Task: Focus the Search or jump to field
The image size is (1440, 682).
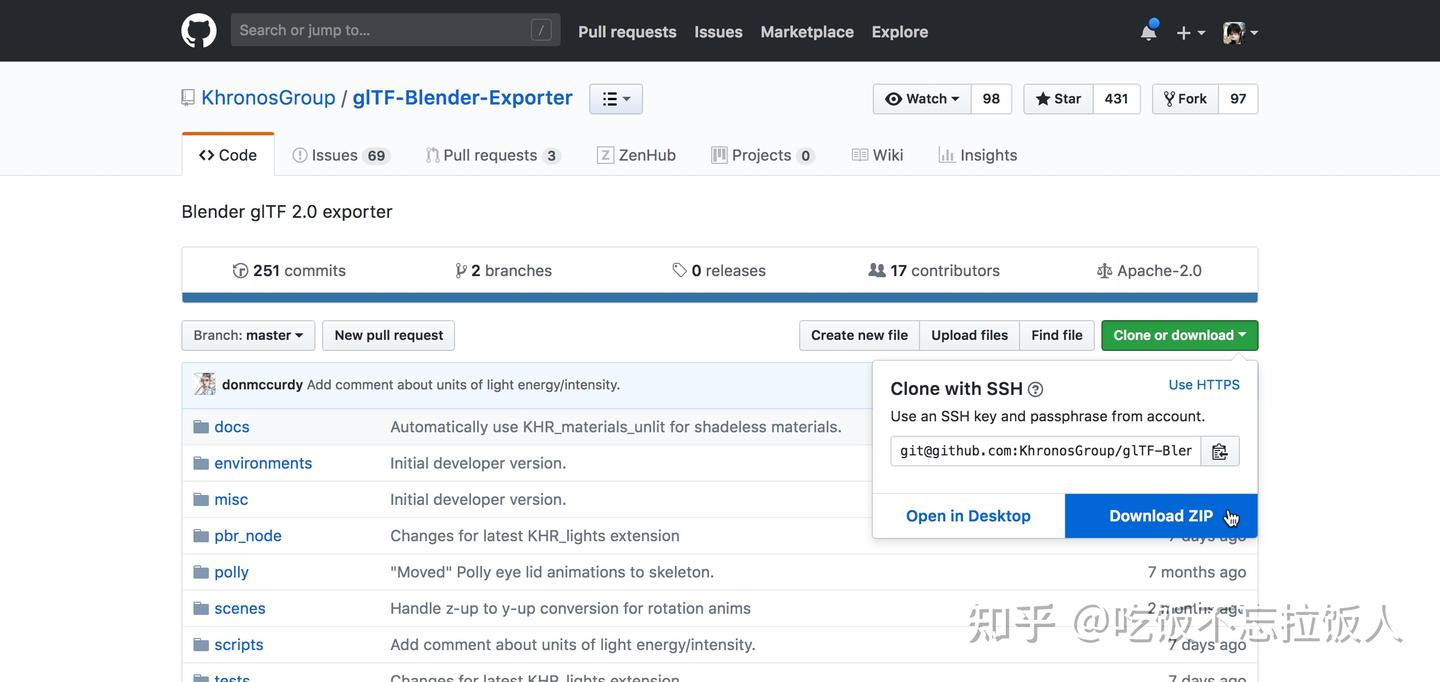Action: coord(395,30)
